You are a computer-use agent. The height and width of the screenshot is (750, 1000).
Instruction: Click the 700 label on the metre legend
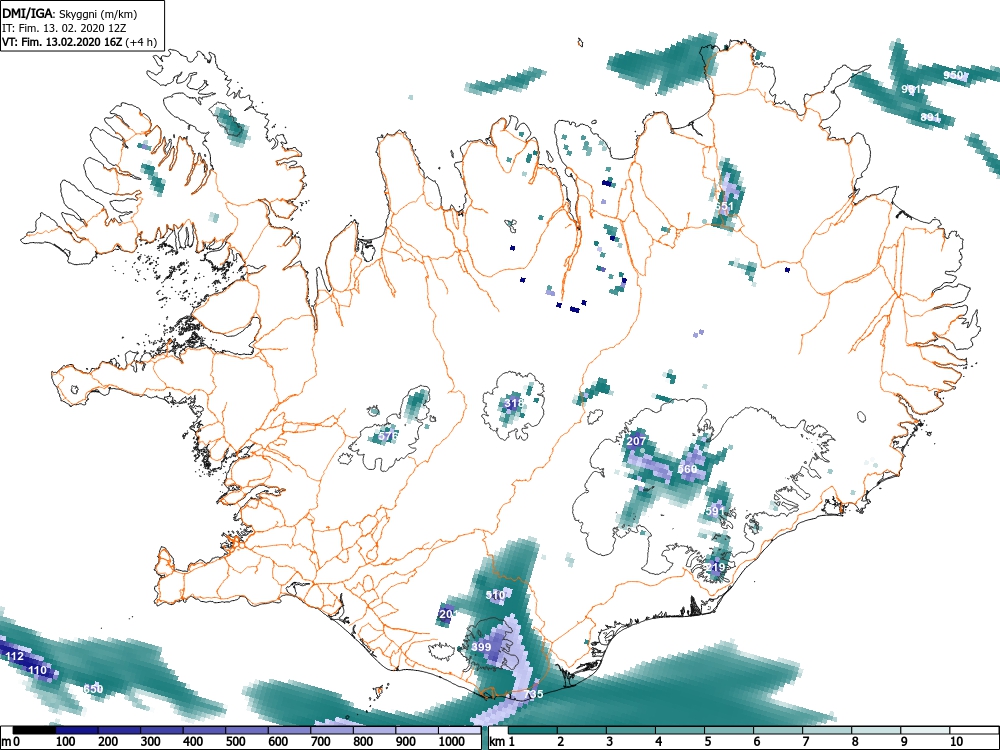pos(320,741)
